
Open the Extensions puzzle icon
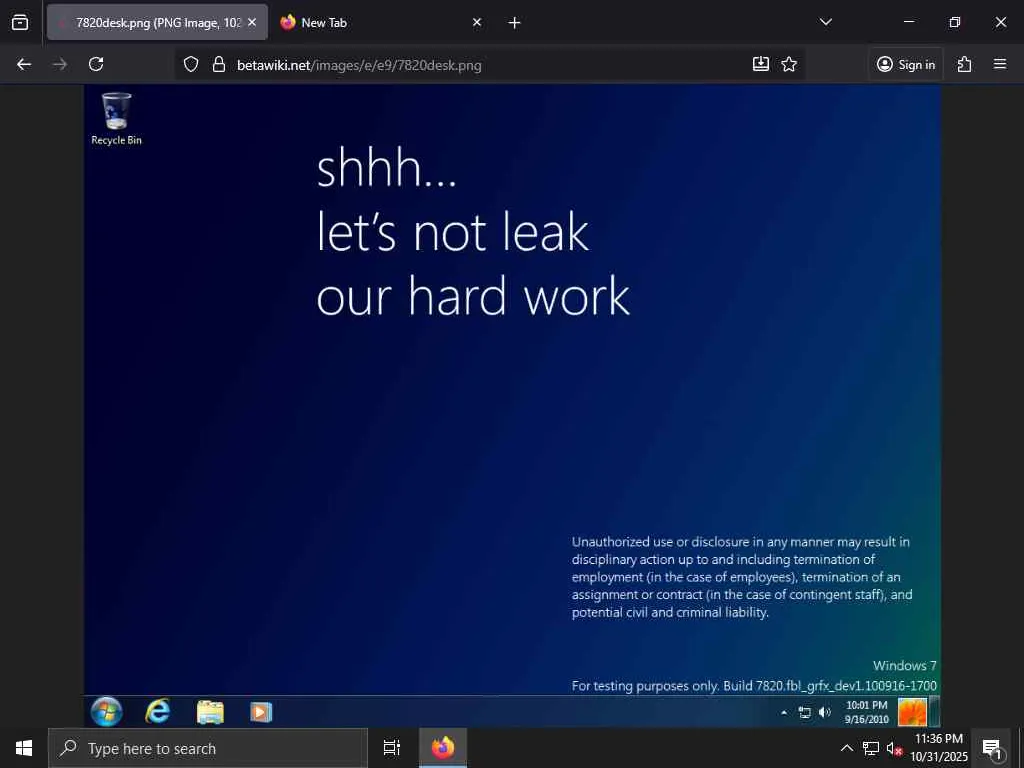(965, 64)
